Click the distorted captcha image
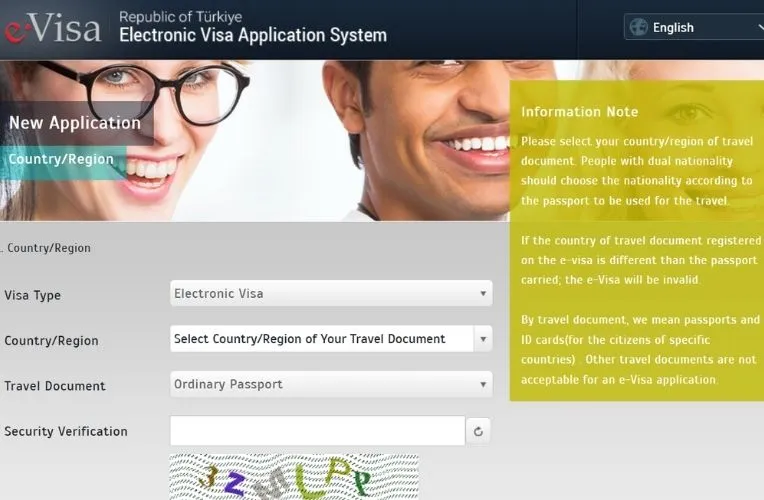Viewport: 764px width, 500px height. click(x=293, y=477)
